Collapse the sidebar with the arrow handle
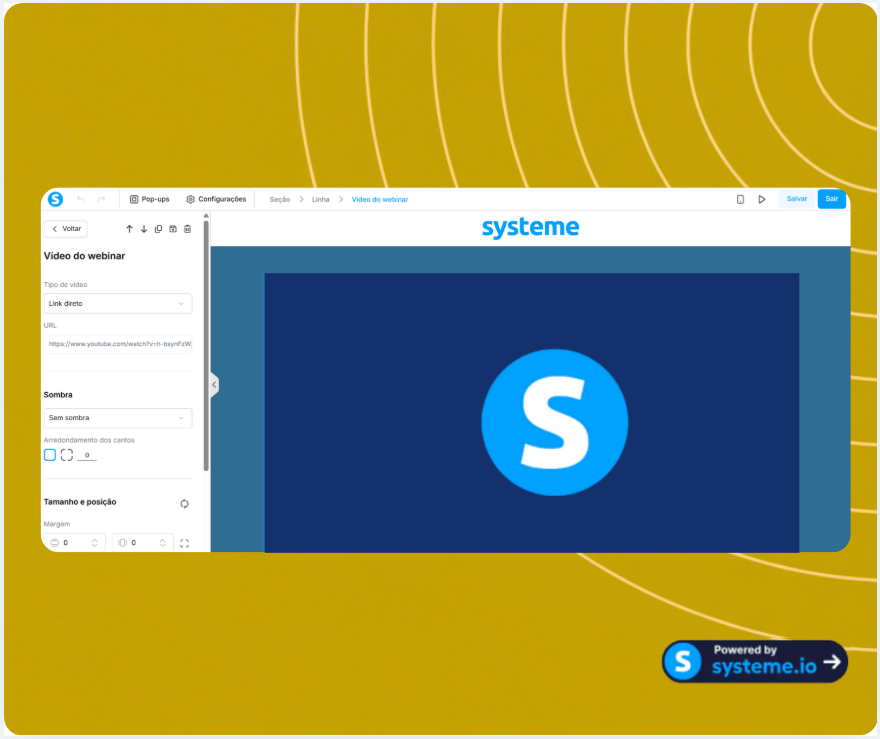The image size is (880, 739). point(214,385)
